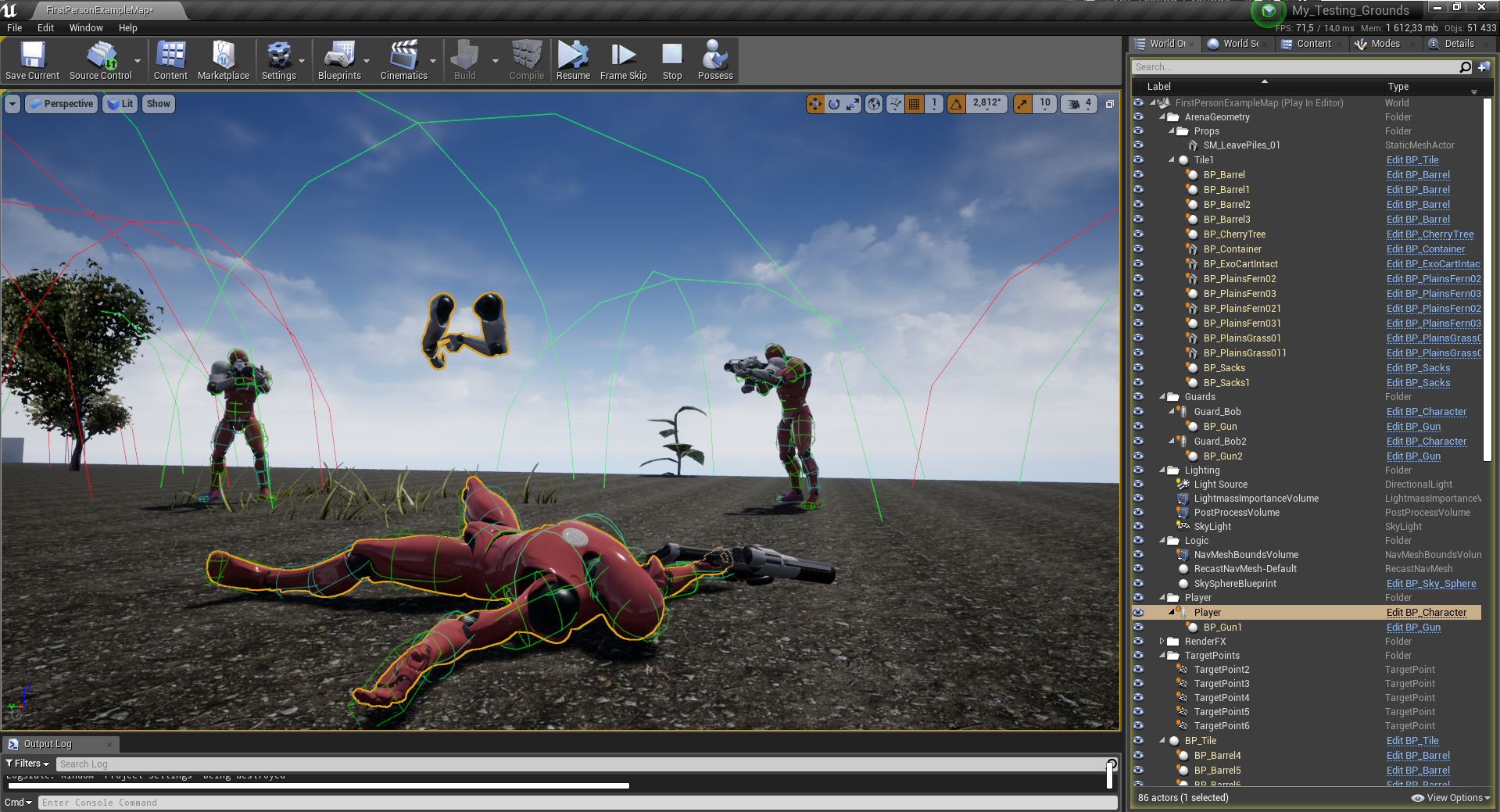
Task: Toggle rotation angle snapping
Action: click(956, 104)
